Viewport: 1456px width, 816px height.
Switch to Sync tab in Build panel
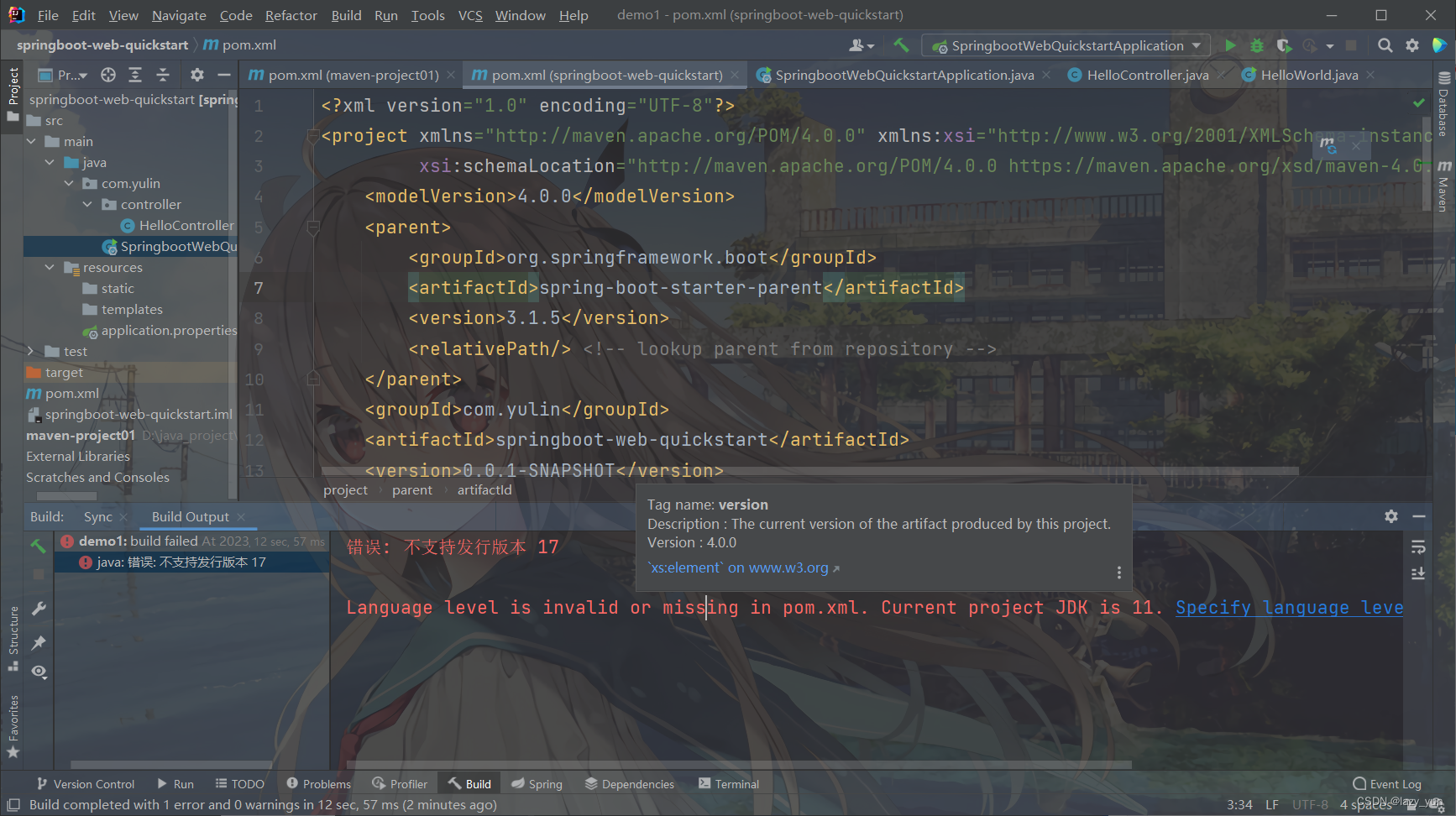pyautogui.click(x=97, y=516)
